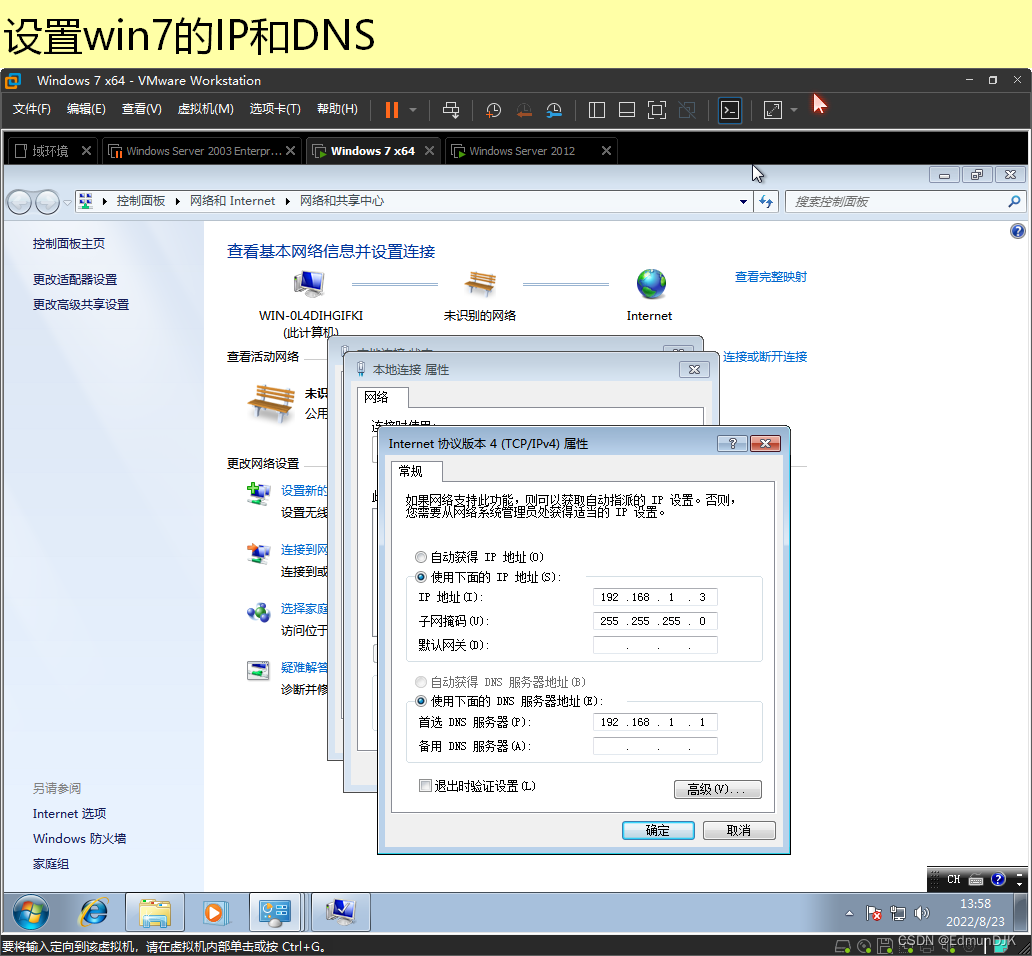Focus the 搜索控制面板 search box
Image resolution: width=1032 pixels, height=956 pixels.
(898, 201)
